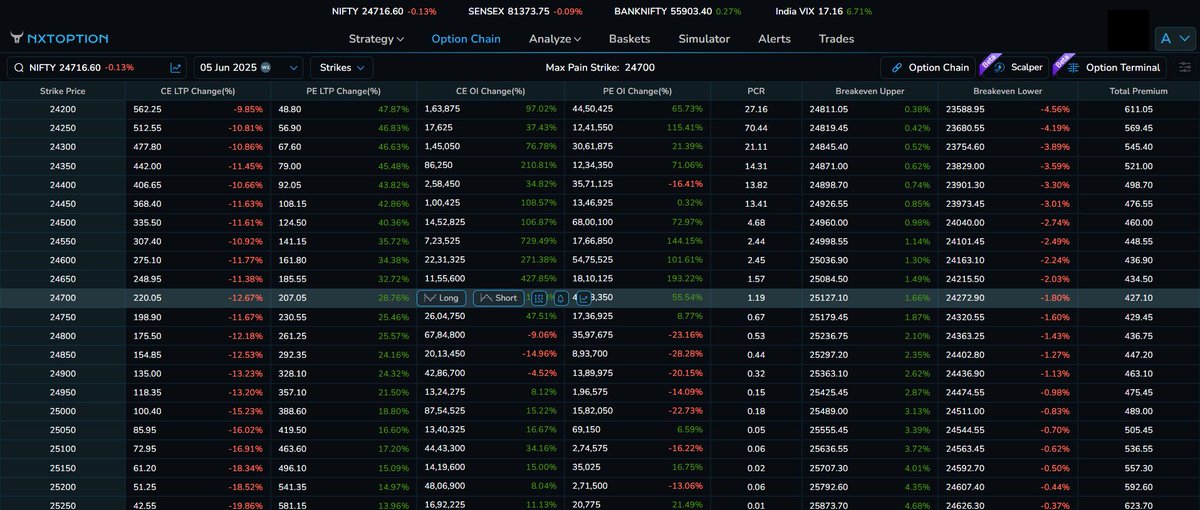
Task: Open the Scalper beta button
Action: pyautogui.click(x=1017, y=68)
